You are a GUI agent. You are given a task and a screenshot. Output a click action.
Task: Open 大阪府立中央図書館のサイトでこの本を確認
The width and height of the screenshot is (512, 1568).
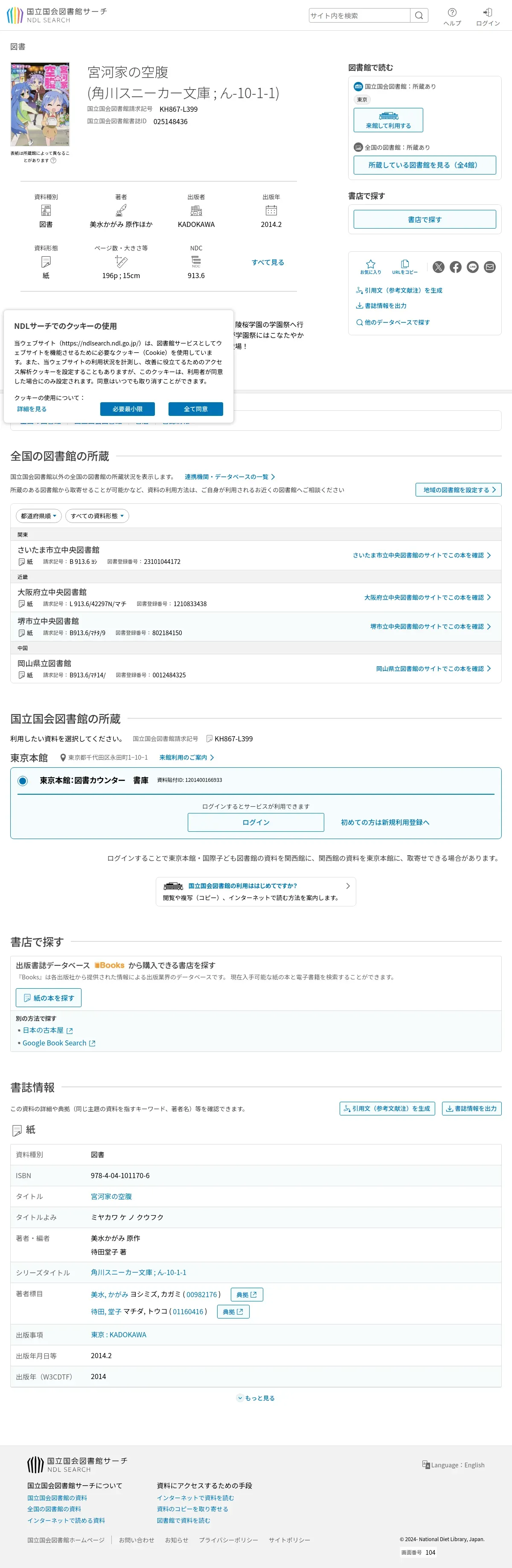point(428,597)
